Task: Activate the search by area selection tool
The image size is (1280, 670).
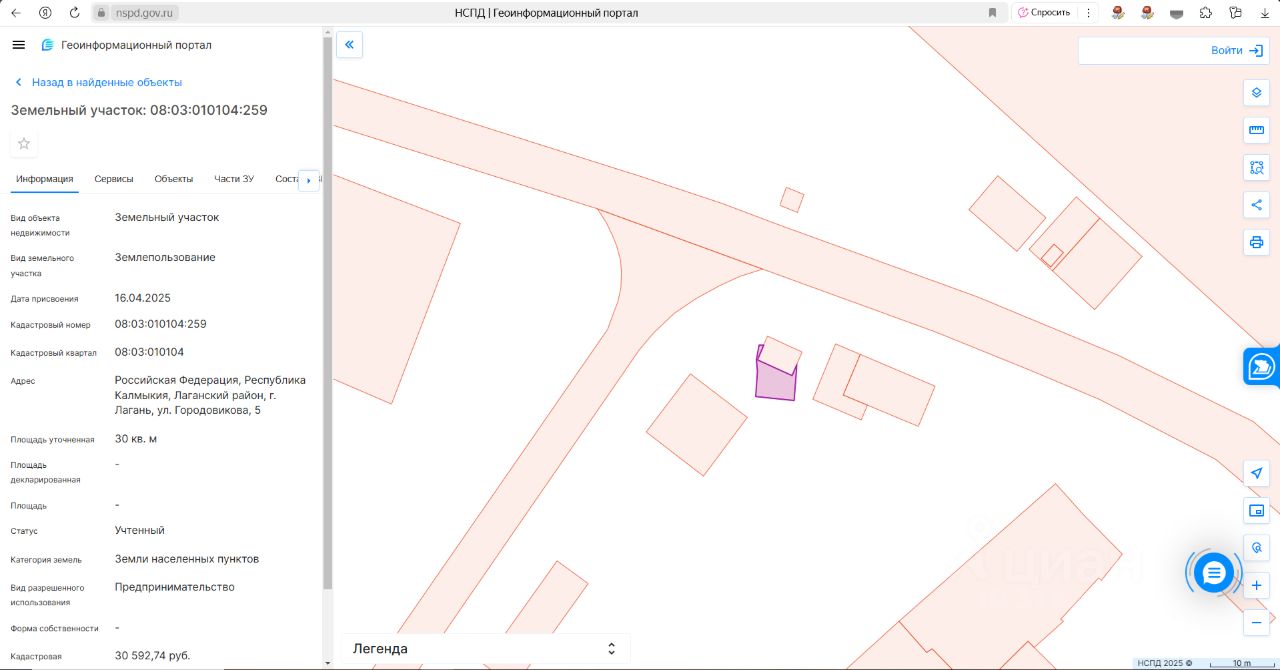Action: pos(1256,167)
